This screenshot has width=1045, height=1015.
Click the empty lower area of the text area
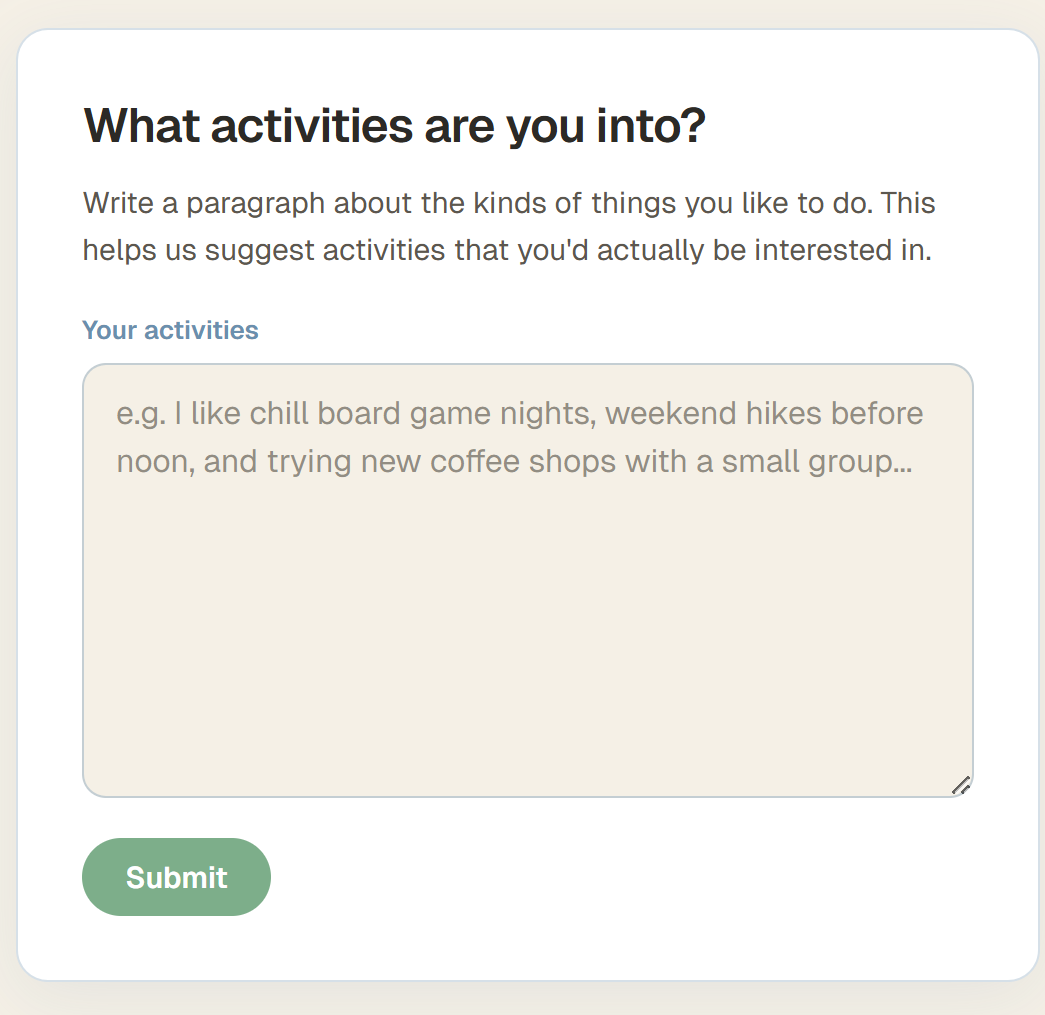[x=527, y=680]
